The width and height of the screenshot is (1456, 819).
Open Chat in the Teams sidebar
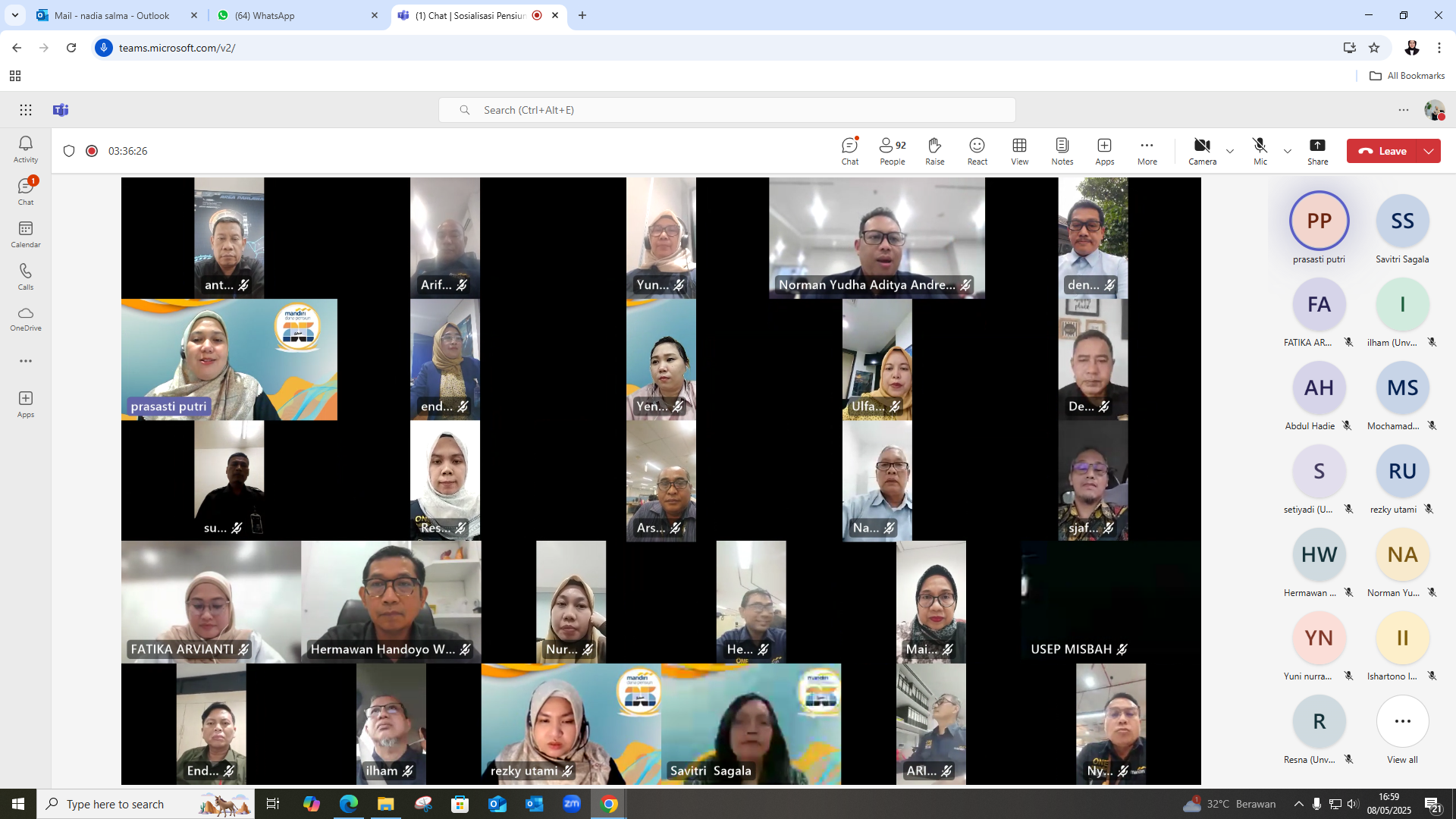[x=26, y=192]
